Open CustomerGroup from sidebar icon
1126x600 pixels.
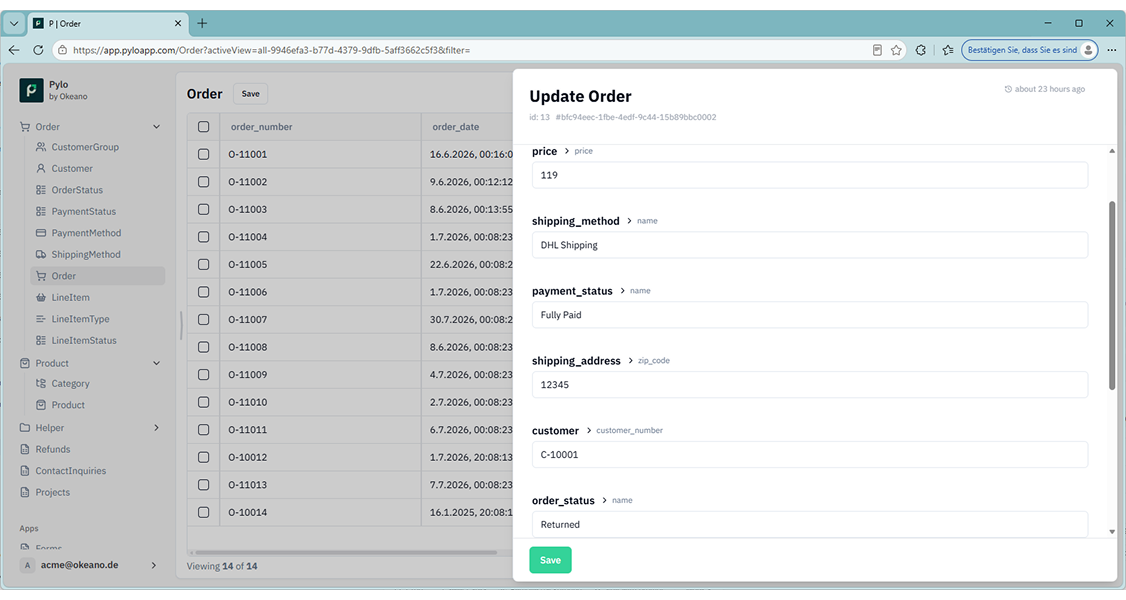(x=41, y=146)
